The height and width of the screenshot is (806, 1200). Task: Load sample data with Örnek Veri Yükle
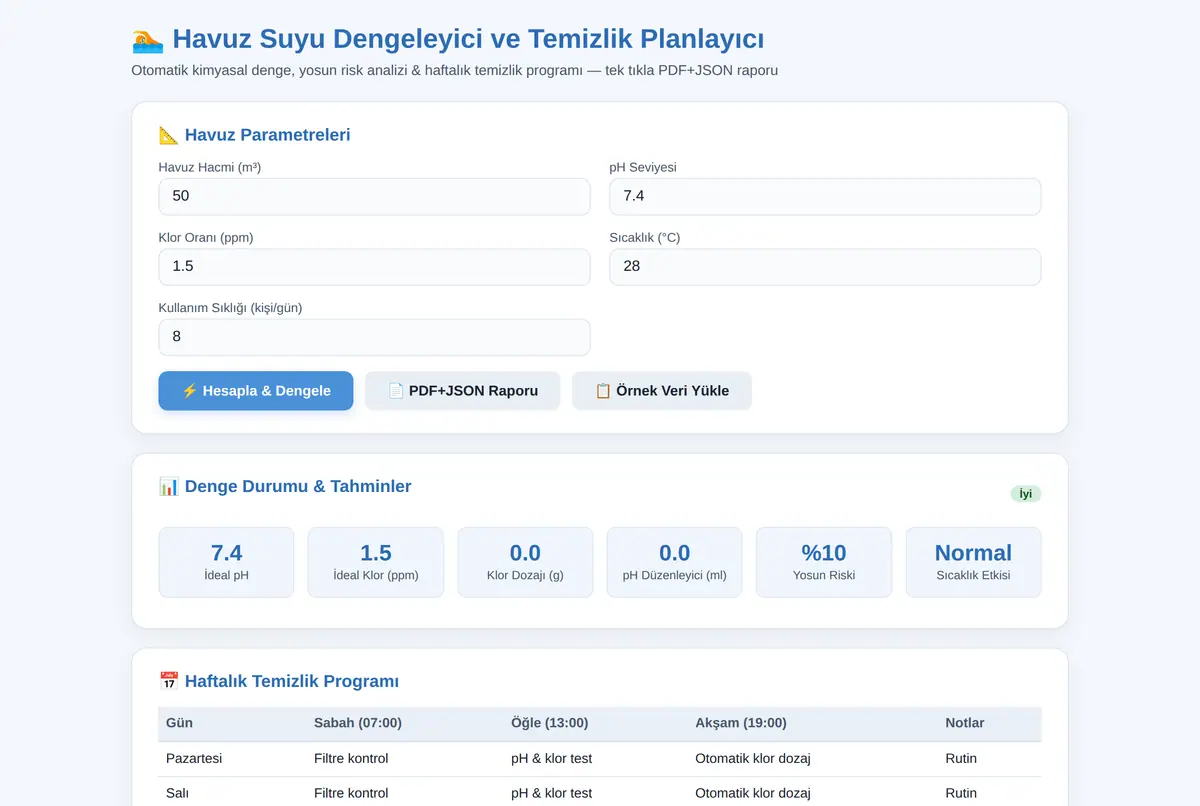(x=662, y=391)
